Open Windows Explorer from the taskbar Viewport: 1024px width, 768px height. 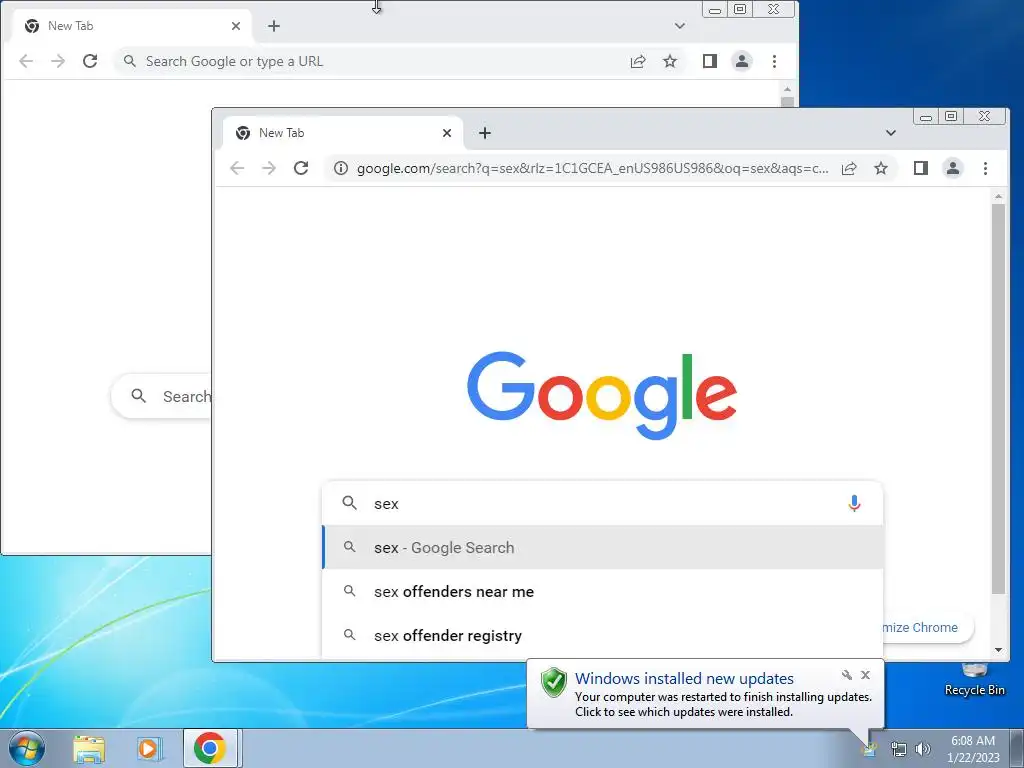pyautogui.click(x=89, y=748)
